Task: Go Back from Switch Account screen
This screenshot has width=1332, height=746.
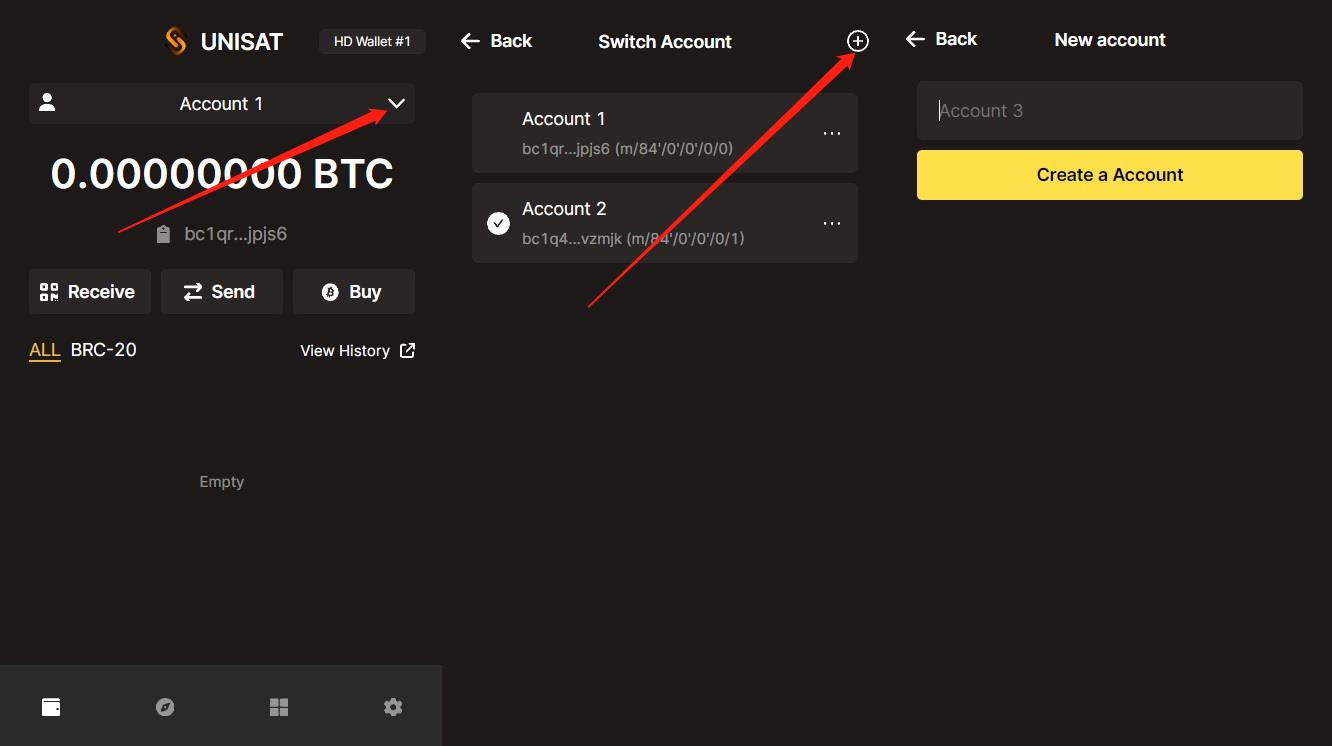Action: coord(496,40)
